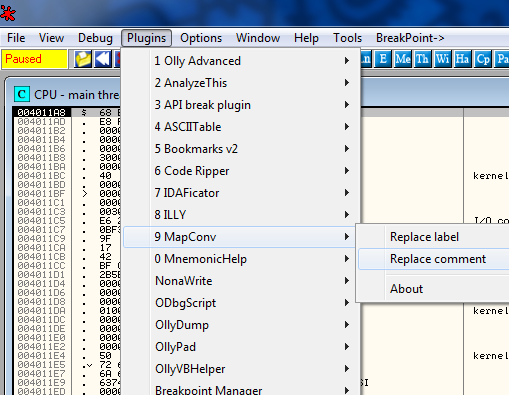Click the Open file folder icon

(x=83, y=59)
